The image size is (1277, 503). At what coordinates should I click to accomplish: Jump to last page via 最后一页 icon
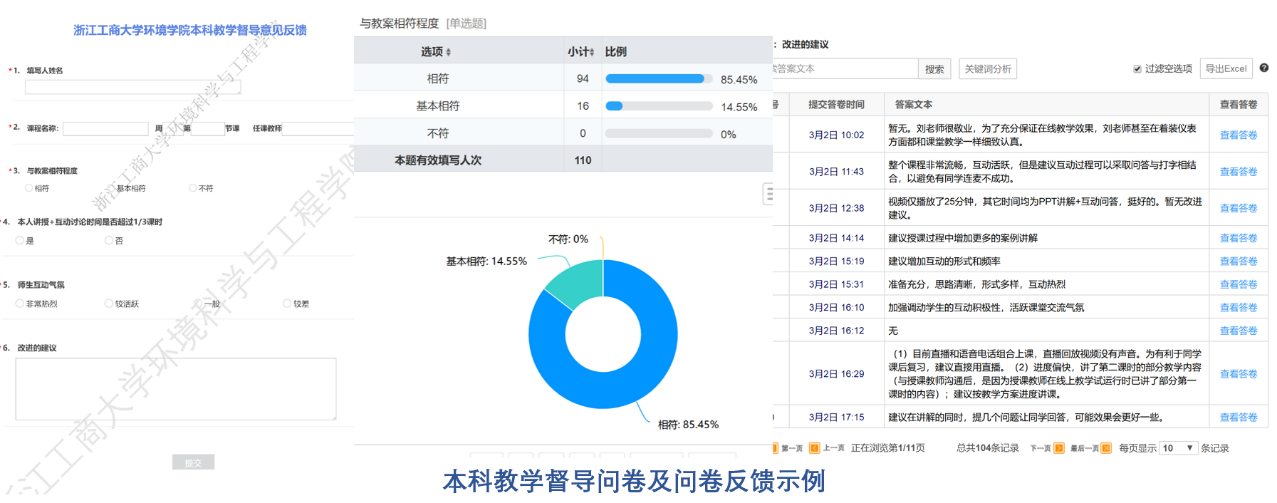1105,448
